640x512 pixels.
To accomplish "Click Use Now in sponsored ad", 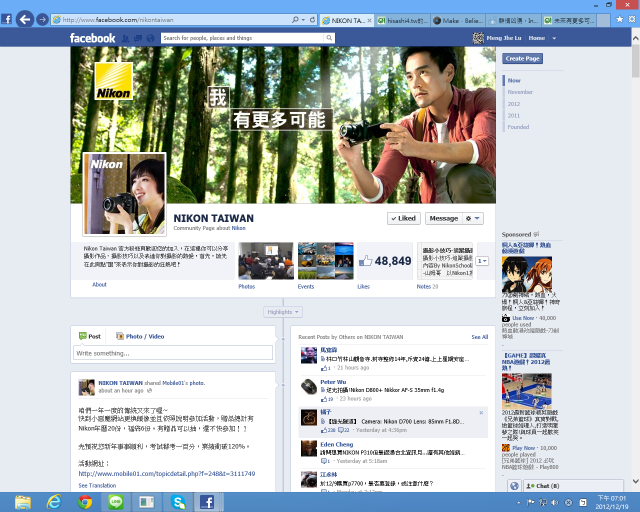I will pos(523,318).
